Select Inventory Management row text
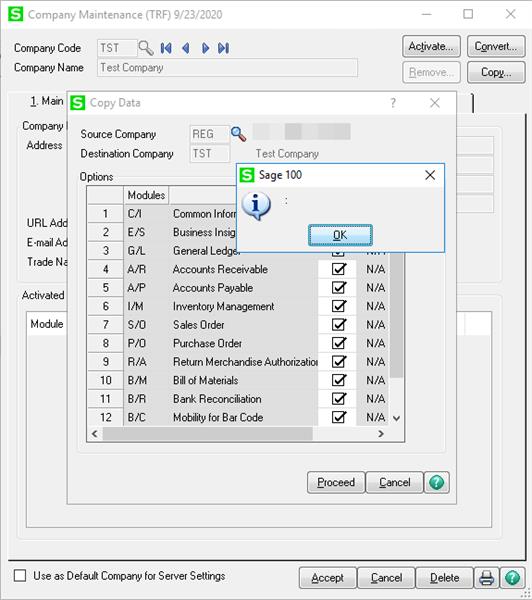The height and width of the screenshot is (600, 532). 224,306
